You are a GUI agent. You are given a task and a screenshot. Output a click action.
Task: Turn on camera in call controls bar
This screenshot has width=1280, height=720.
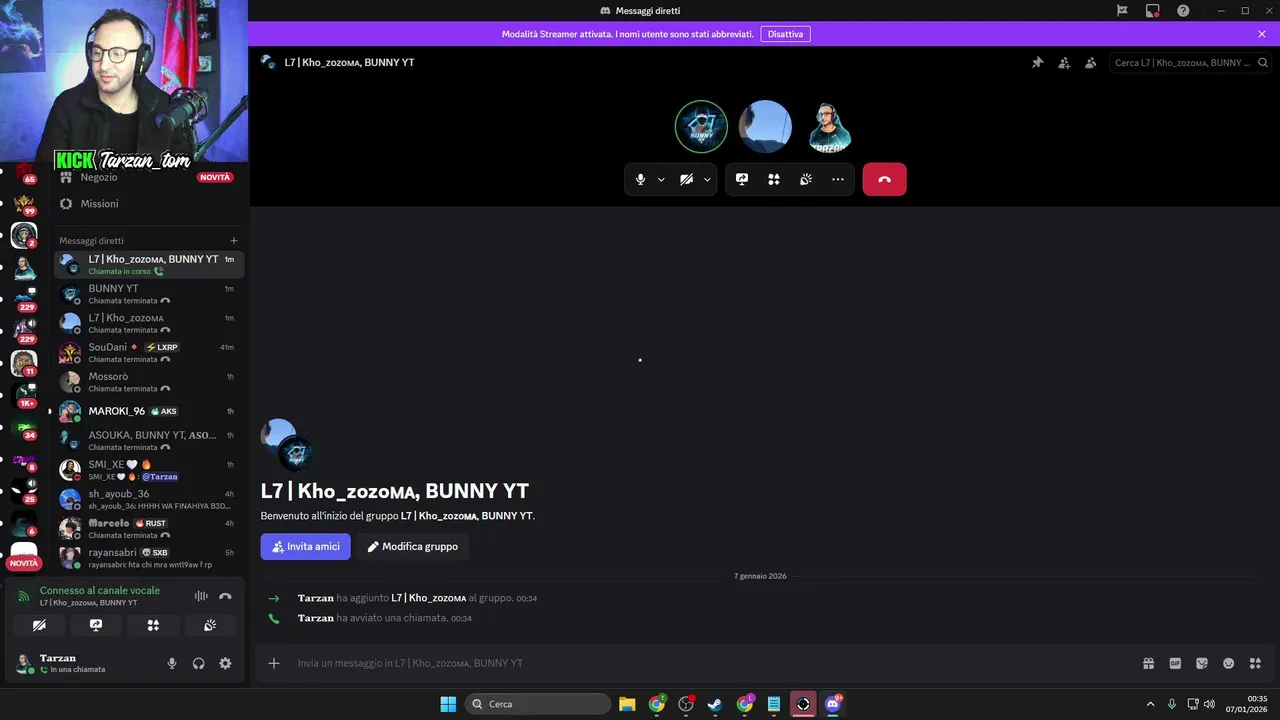[x=686, y=179]
